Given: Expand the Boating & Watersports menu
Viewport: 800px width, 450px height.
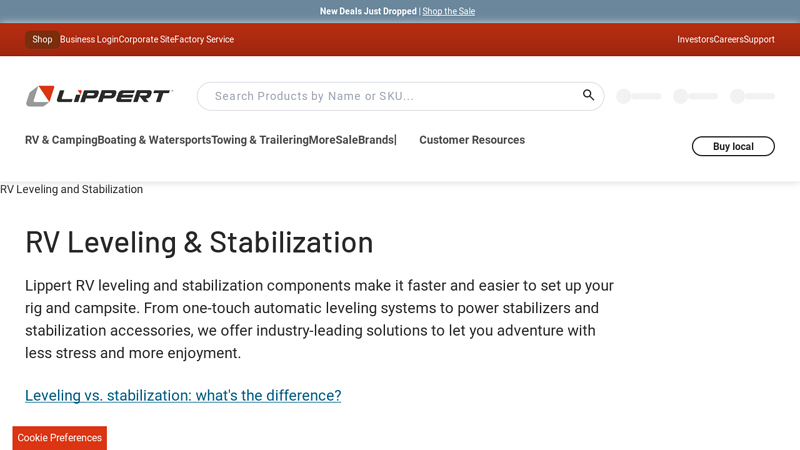Looking at the screenshot, I should pyautogui.click(x=154, y=140).
